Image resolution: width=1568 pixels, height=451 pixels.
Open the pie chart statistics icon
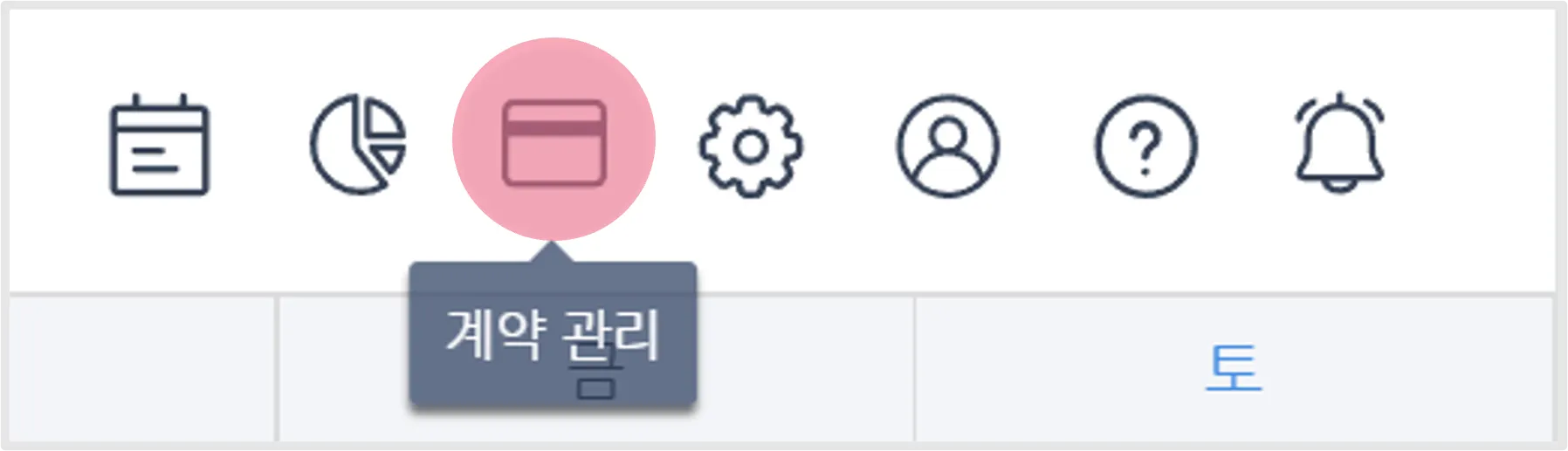point(358,144)
